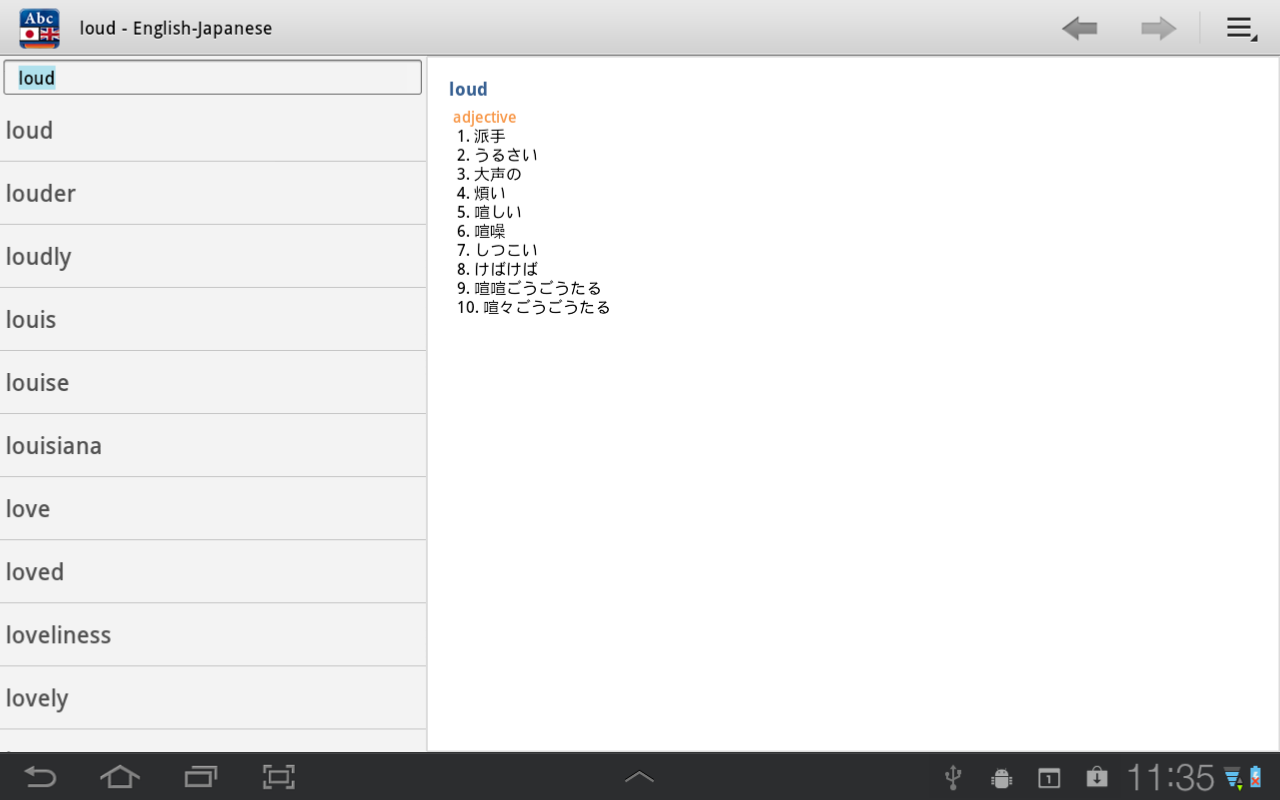The height and width of the screenshot is (800, 1280).
Task: Select 'love' in the word list
Action: point(213,508)
